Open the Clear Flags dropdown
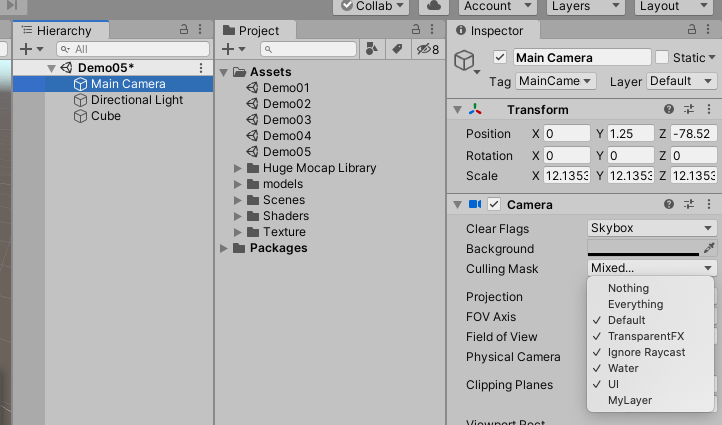The image size is (722, 425). [652, 228]
